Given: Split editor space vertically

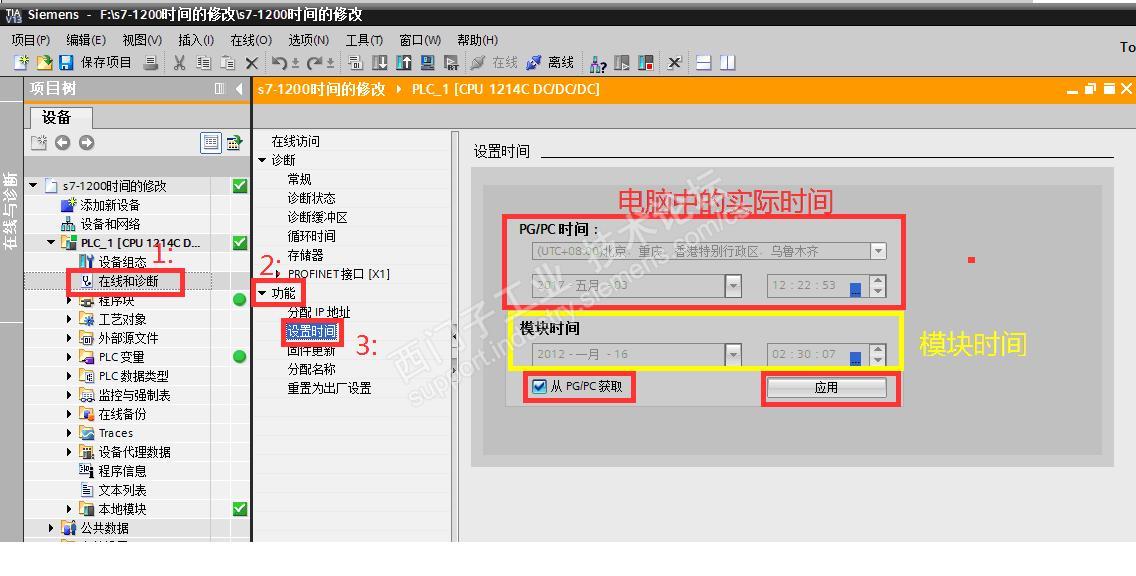Looking at the screenshot, I should pyautogui.click(x=727, y=63).
